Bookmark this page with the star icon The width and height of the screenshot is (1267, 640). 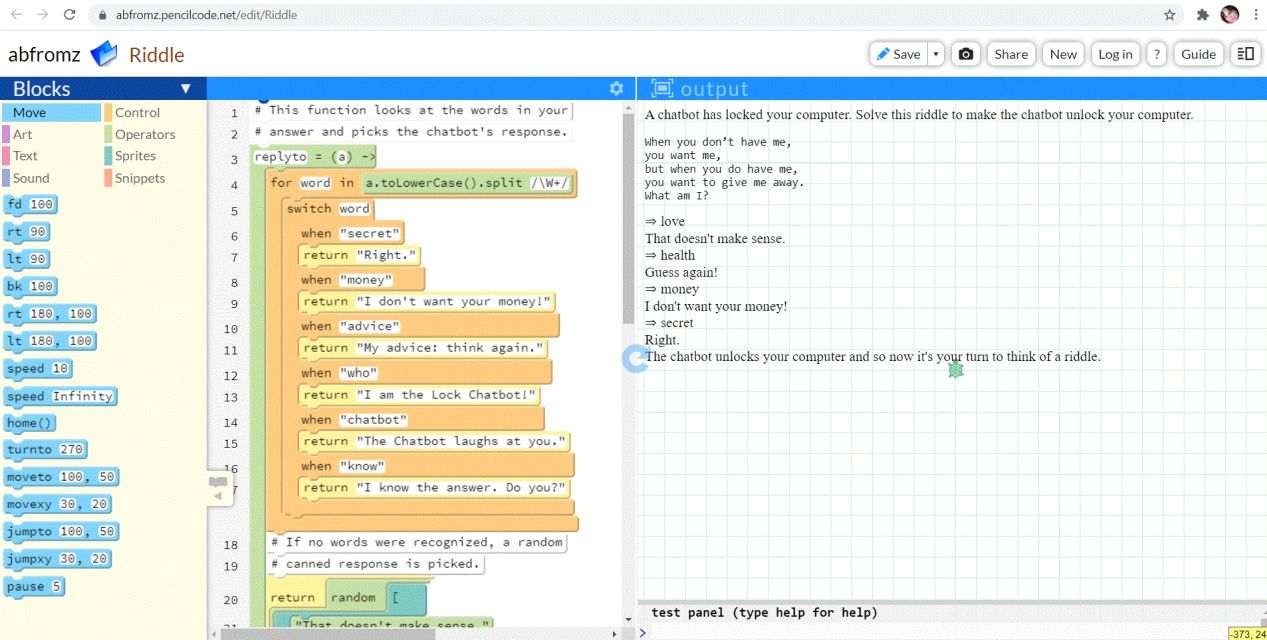point(1169,15)
